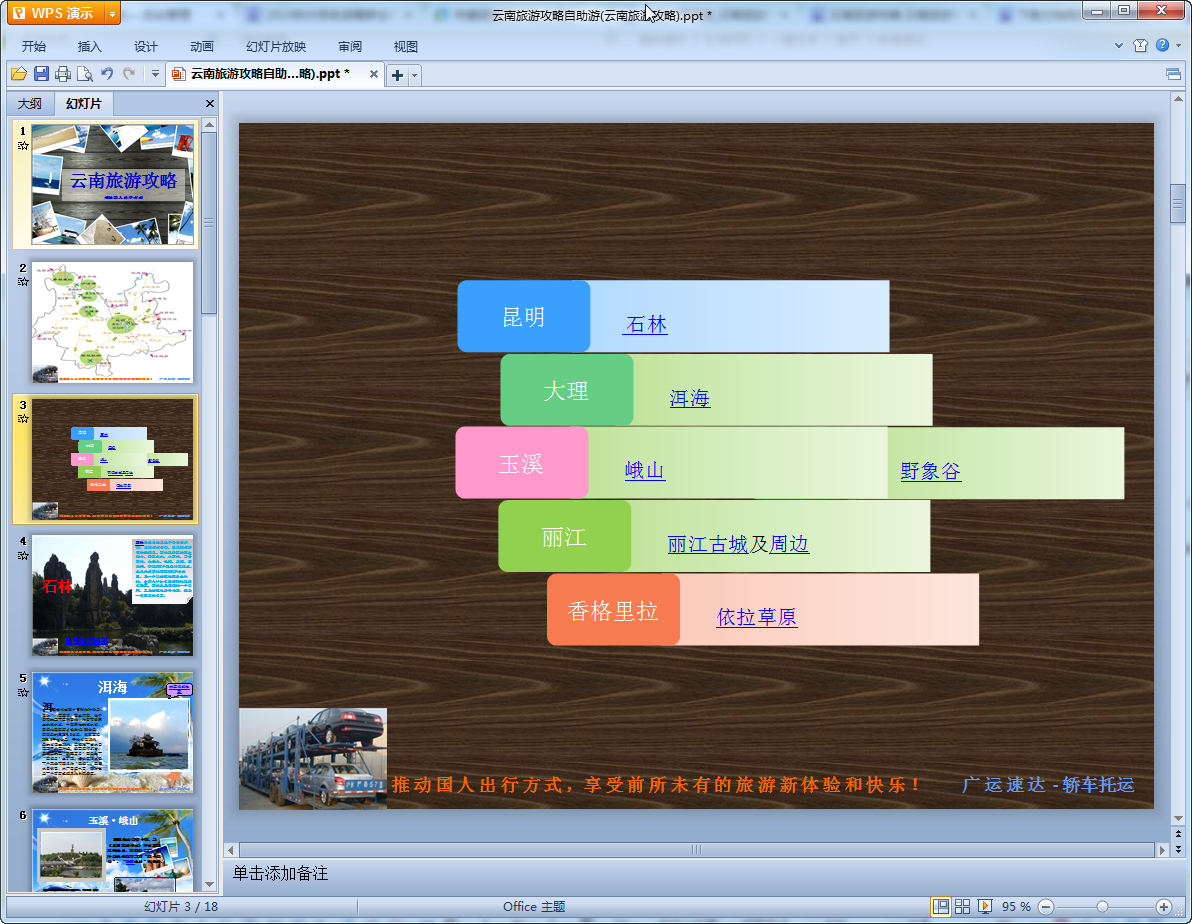Image resolution: width=1192 pixels, height=924 pixels.
Task: Open the WPS 演示 application menu dropdown arrow
Action: (112, 13)
